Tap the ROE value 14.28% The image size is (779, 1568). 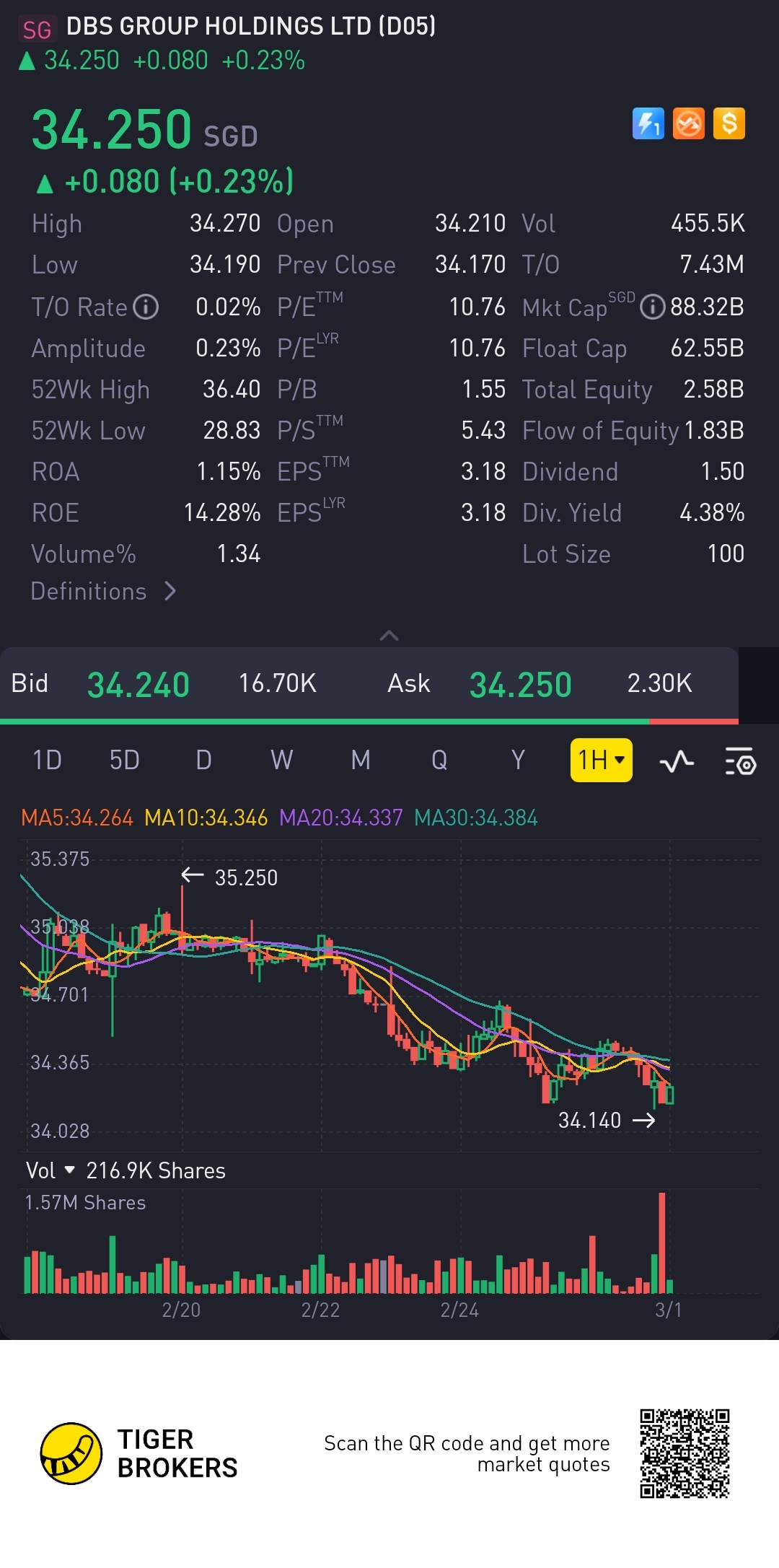pos(222,513)
